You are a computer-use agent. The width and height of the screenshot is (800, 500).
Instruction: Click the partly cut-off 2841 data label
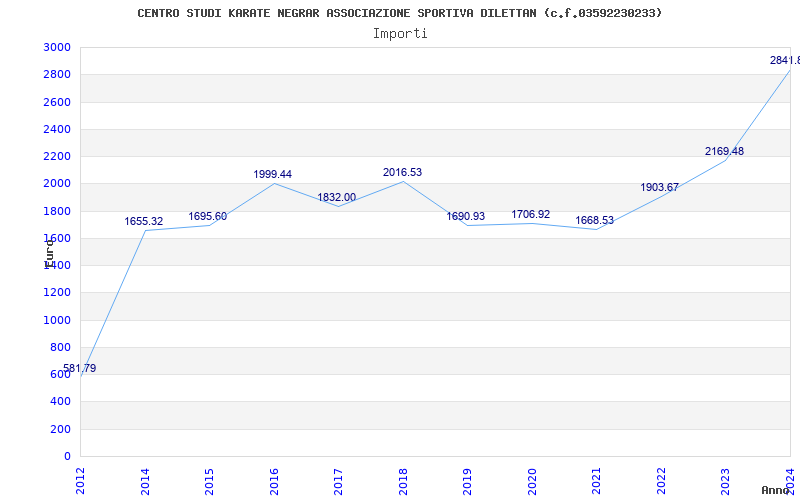point(785,60)
